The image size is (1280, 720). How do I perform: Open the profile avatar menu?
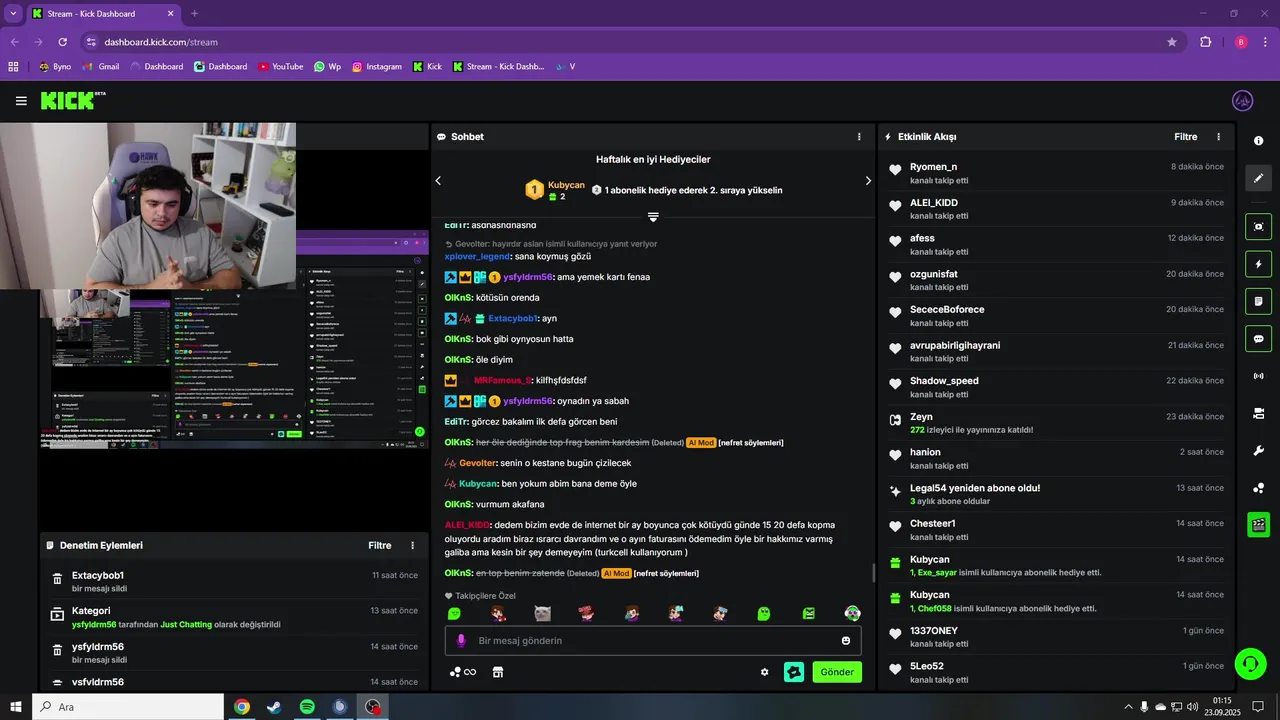click(1243, 101)
